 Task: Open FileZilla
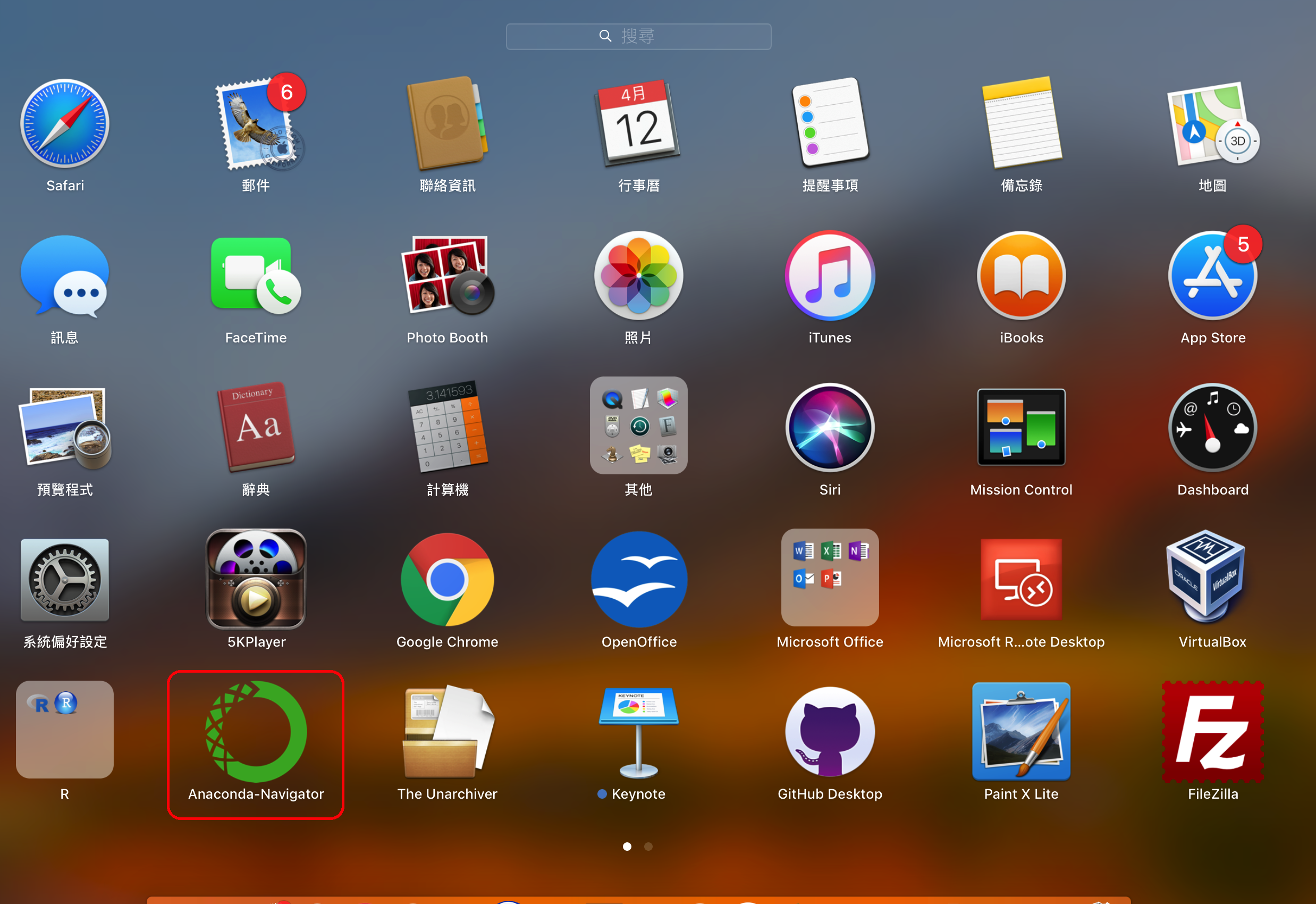[x=1213, y=732]
